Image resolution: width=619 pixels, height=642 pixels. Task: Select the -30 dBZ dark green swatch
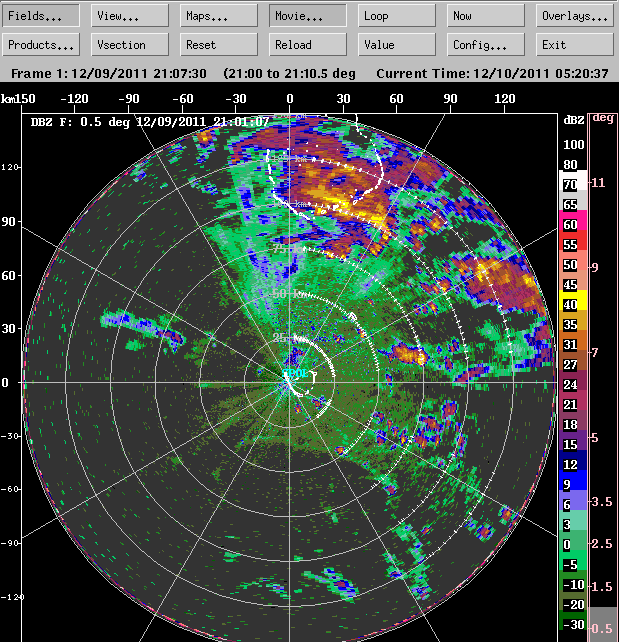point(573,620)
